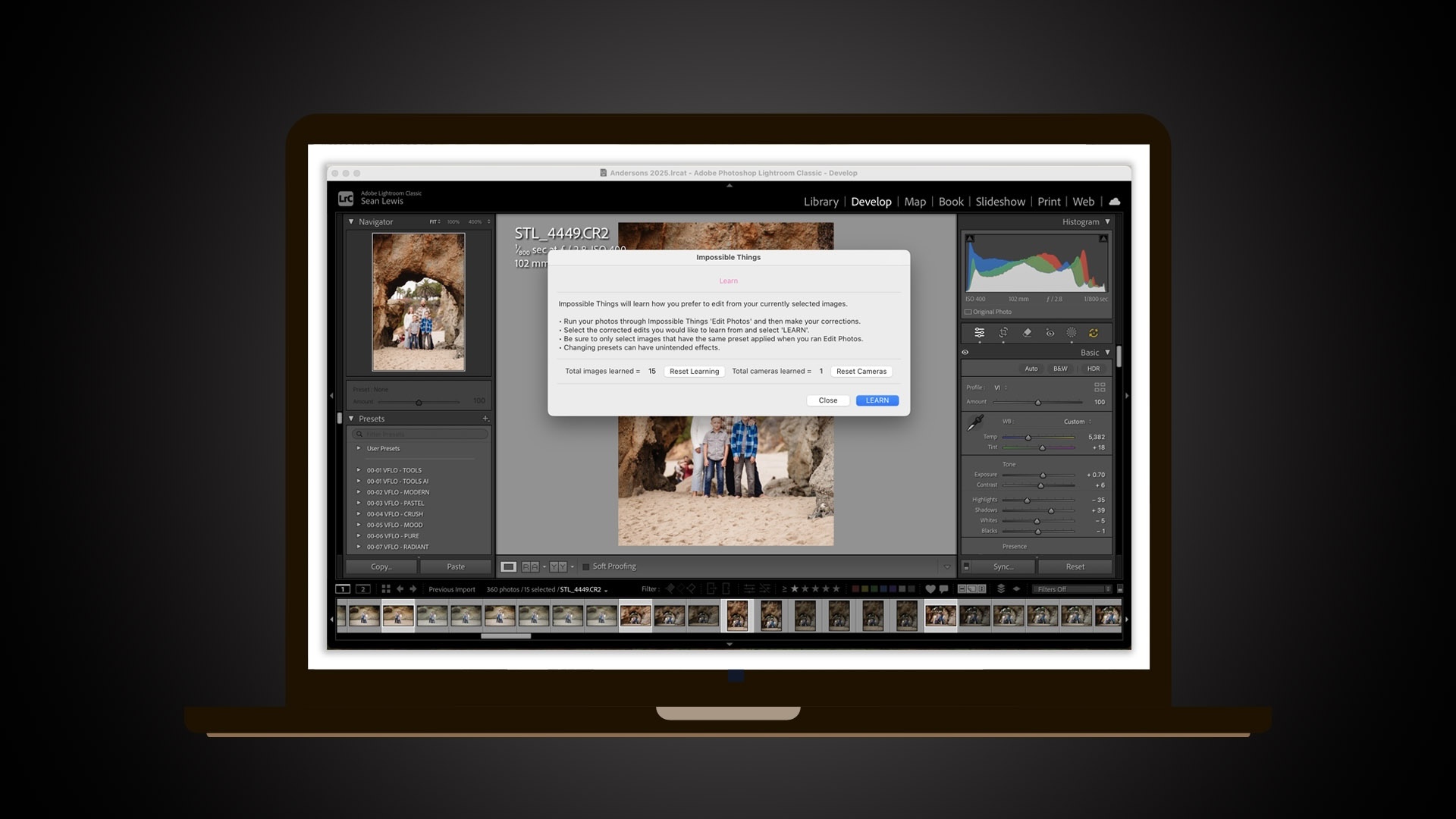Click the Tint slider handle

tap(1041, 447)
